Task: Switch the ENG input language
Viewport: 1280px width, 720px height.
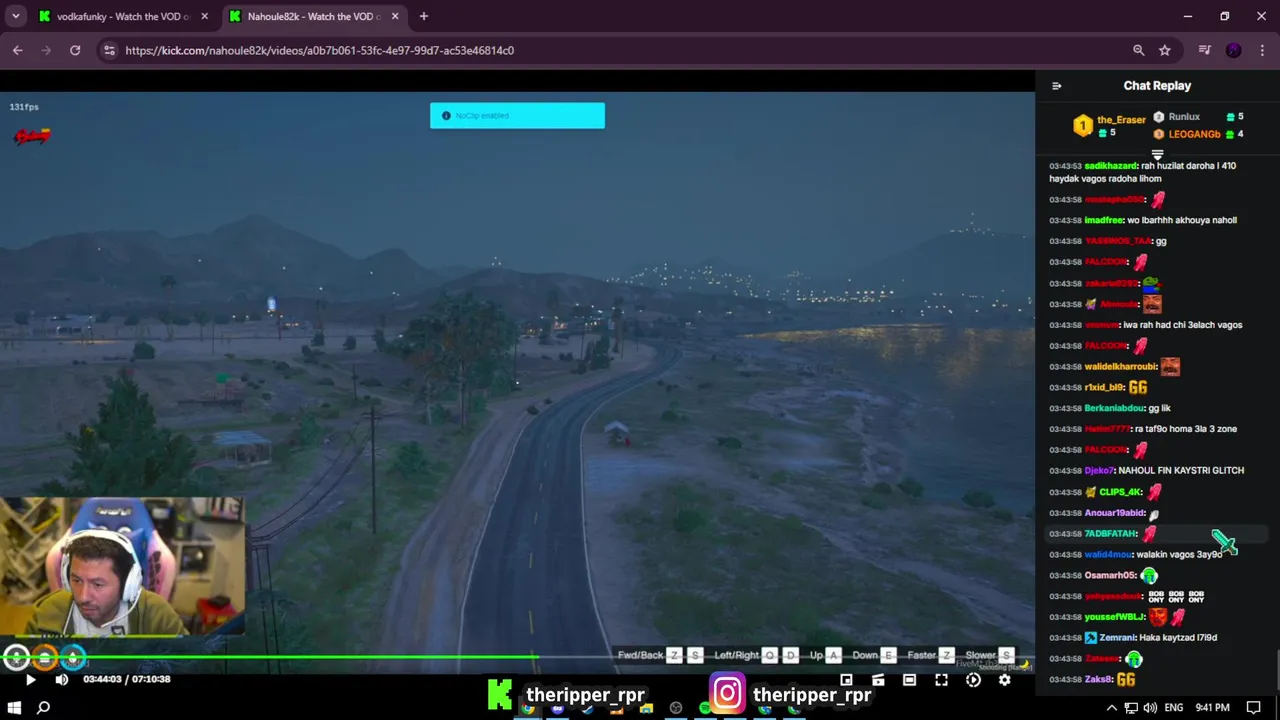Action: click(1173, 708)
